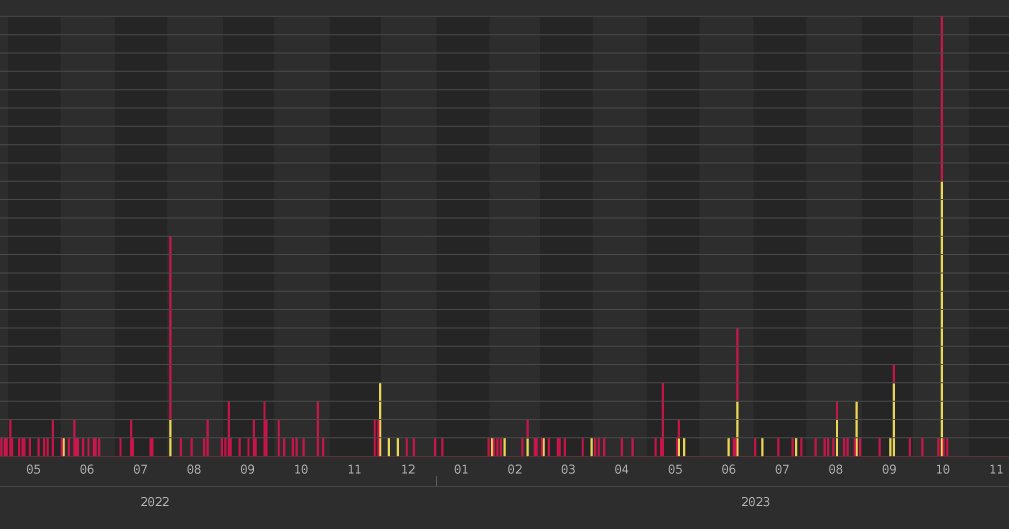1009x529 pixels.
Task: Click the month label 08 under 2022
Action: [x=194, y=470]
